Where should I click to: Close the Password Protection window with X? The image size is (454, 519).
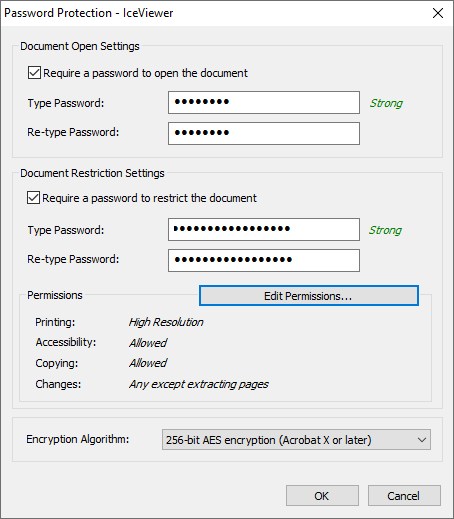[438, 13]
